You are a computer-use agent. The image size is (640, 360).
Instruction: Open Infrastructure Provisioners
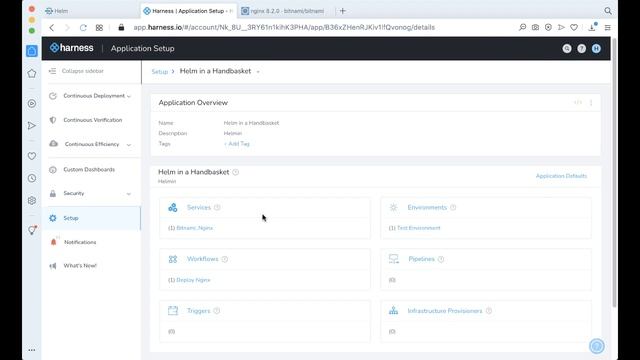445,311
